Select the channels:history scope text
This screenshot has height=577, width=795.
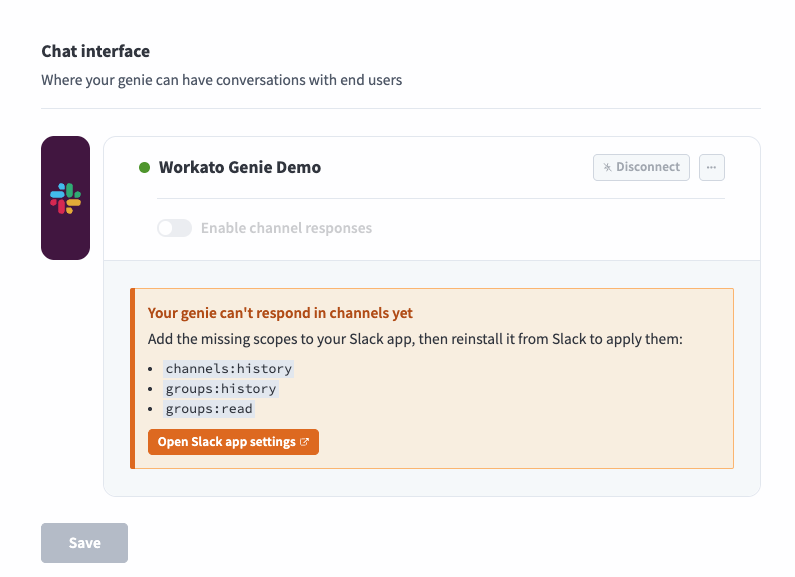229,369
